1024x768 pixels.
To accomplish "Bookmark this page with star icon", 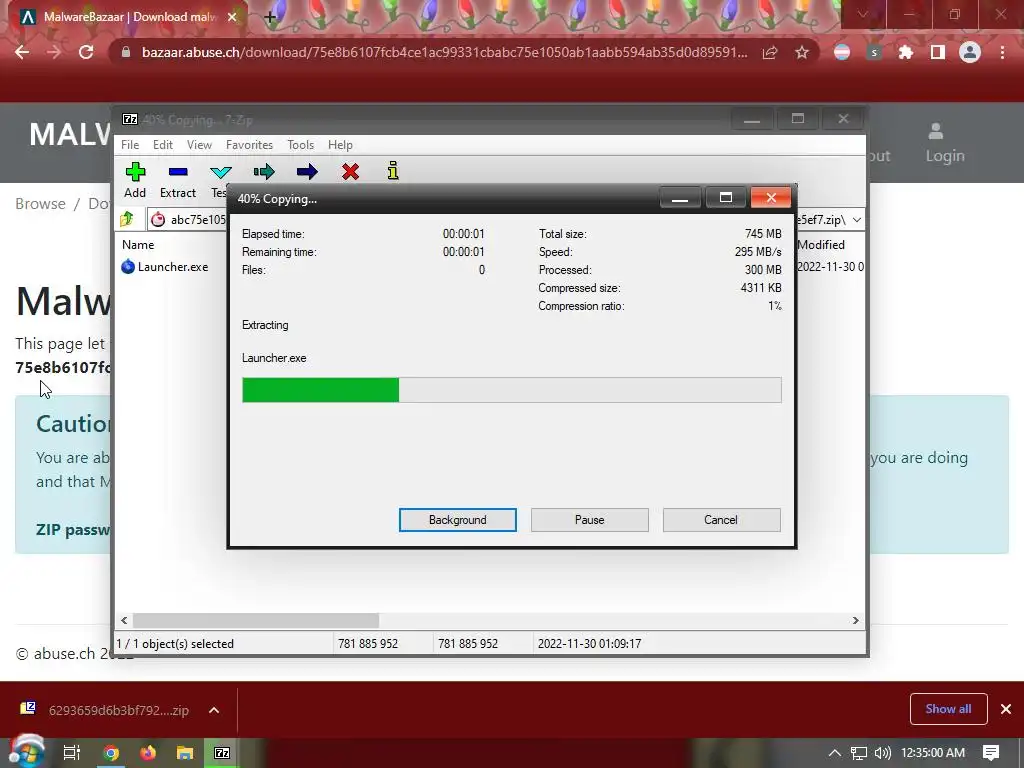I will click(802, 52).
